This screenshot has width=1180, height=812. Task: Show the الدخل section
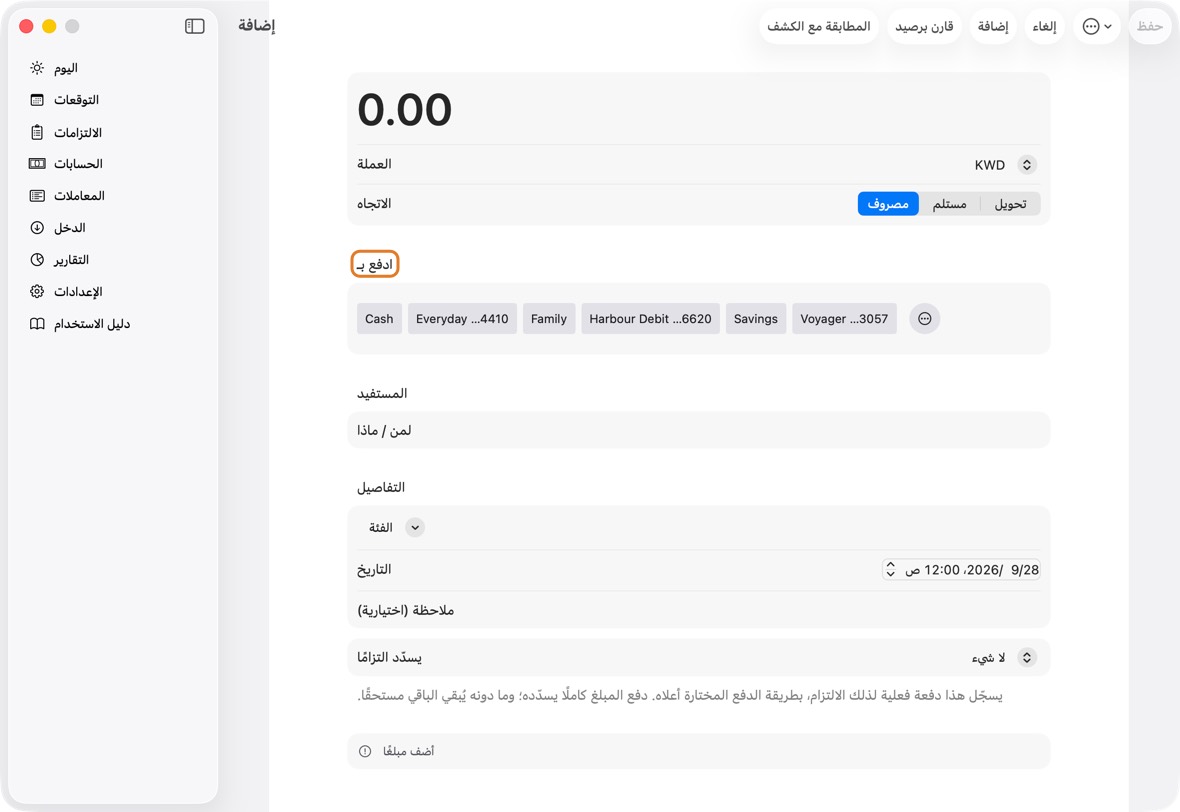coord(69,228)
